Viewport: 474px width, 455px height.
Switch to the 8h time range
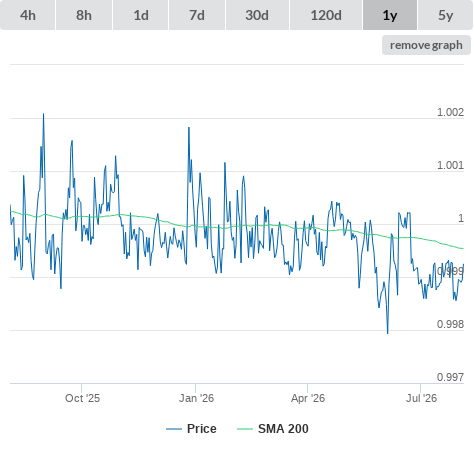[x=84, y=15]
